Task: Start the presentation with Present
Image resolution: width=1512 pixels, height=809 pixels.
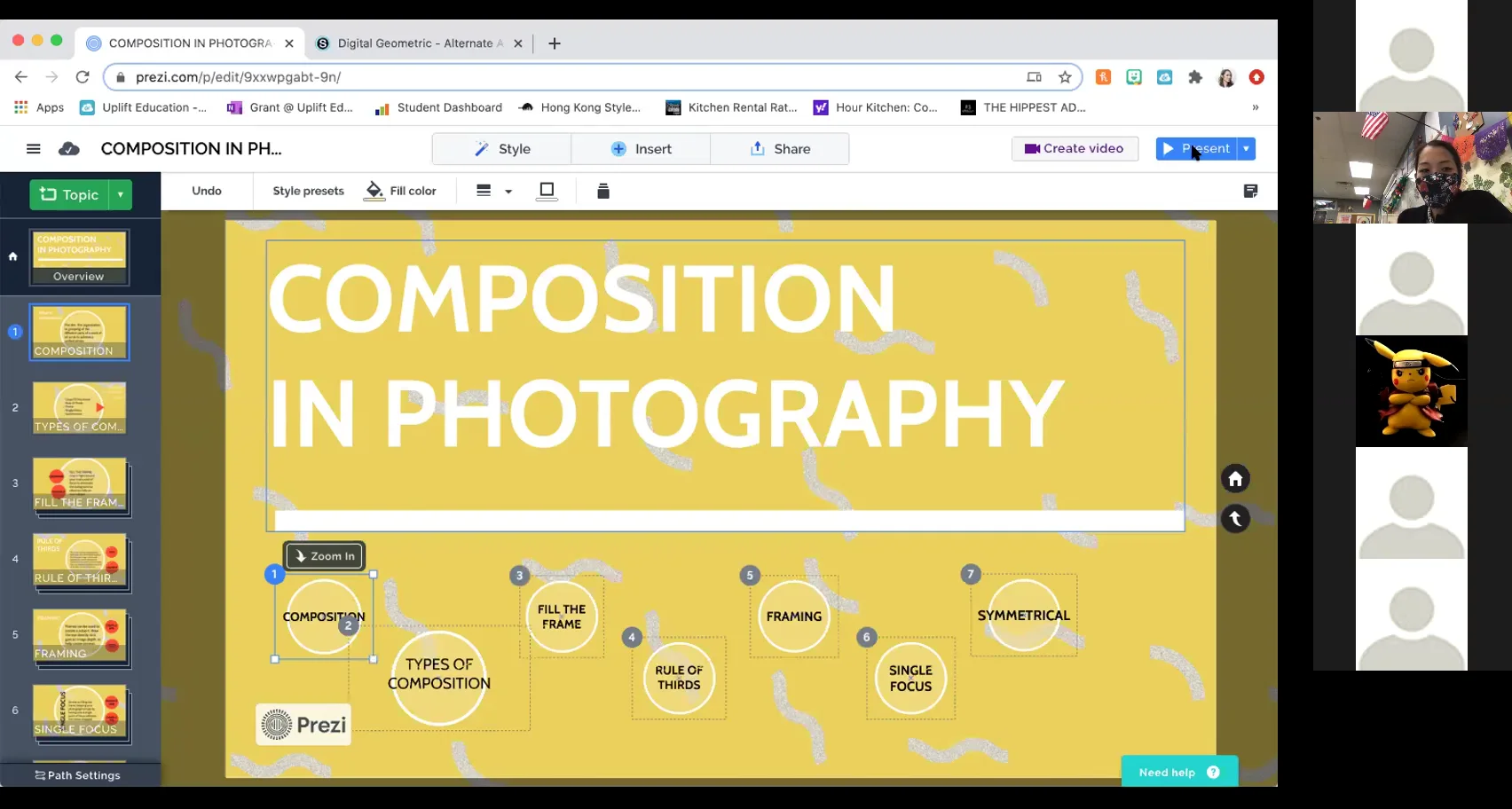Action: (x=1196, y=149)
